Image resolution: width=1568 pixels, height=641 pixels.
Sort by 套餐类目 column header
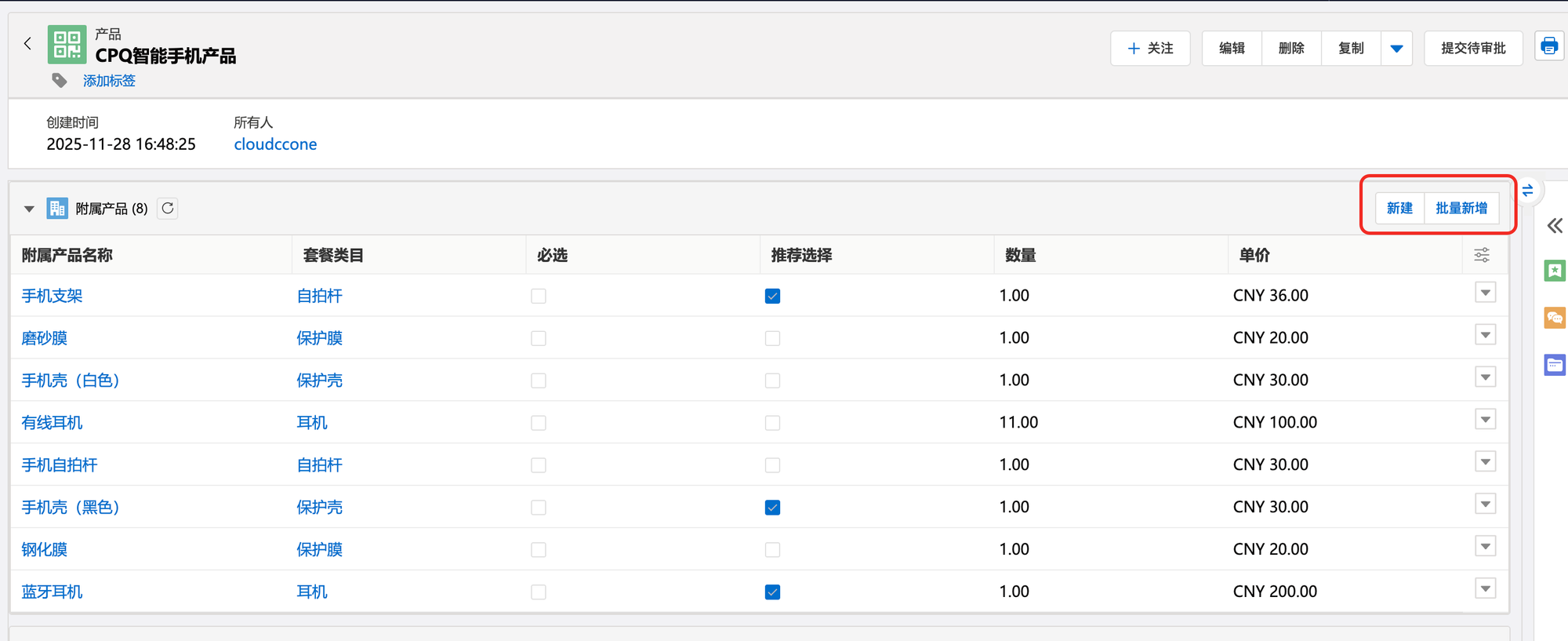pos(333,256)
